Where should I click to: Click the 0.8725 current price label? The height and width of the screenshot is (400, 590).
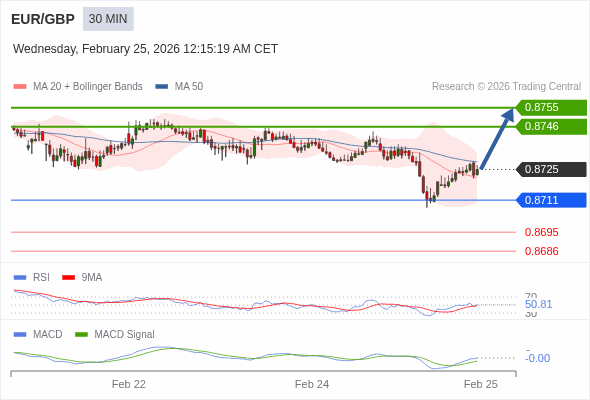[551, 169]
